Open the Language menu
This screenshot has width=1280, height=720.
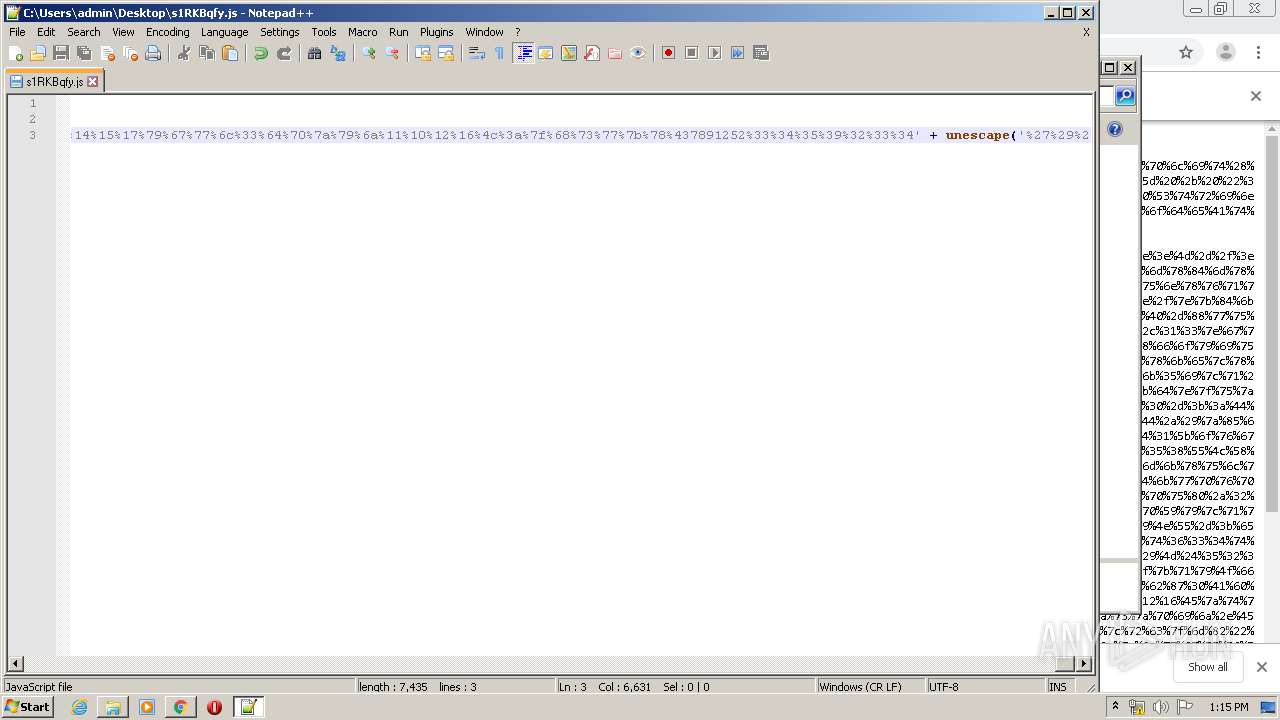coord(224,32)
